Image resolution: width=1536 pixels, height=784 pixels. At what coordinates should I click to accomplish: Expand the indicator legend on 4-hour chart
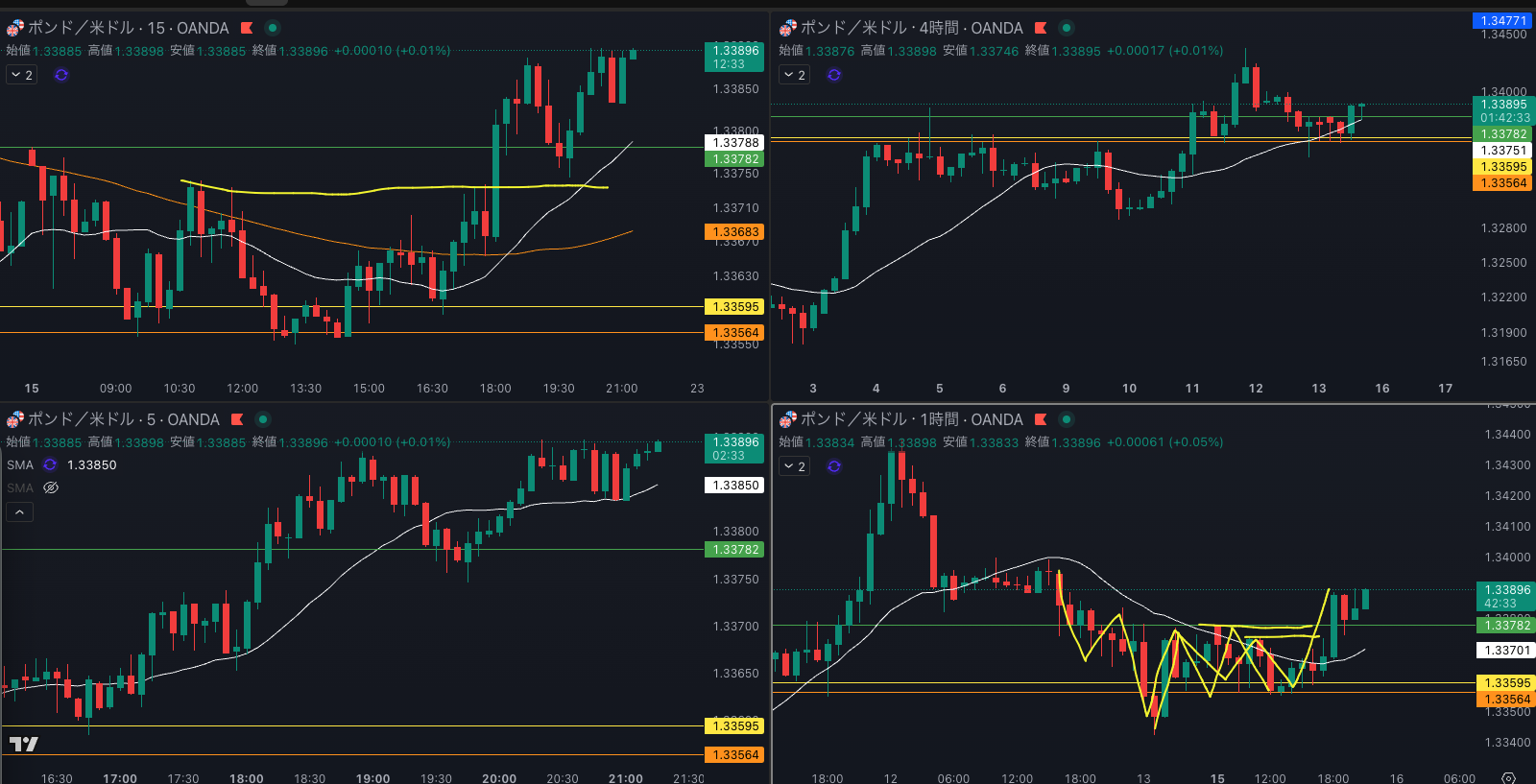[794, 75]
